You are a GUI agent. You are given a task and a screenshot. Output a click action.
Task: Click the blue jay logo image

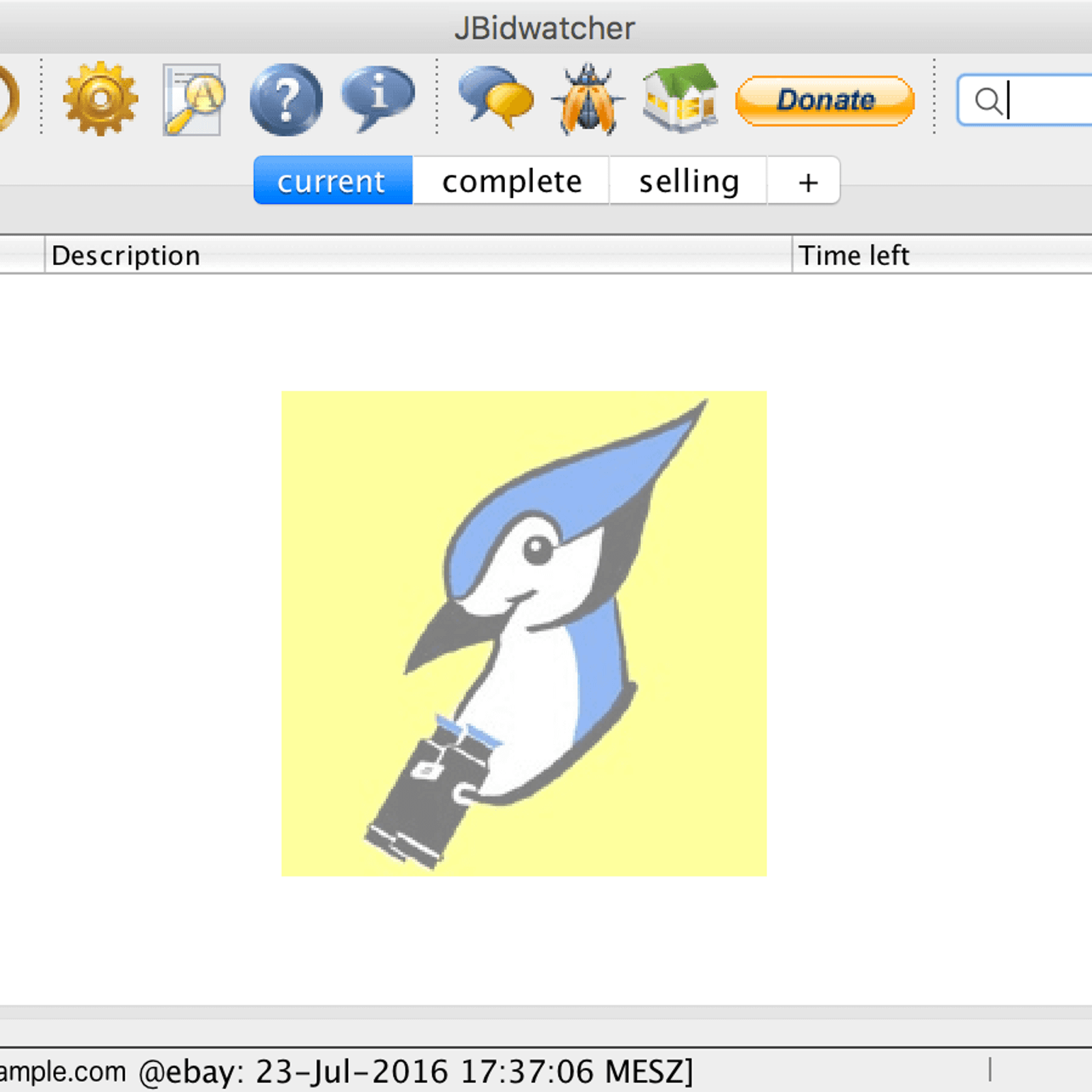click(524, 633)
